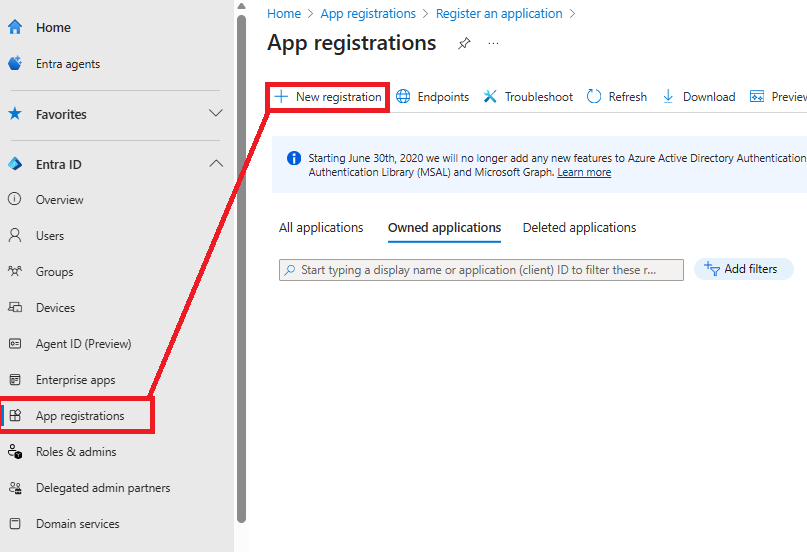807x552 pixels.
Task: Click the Endpoints globe icon
Action: point(403,97)
